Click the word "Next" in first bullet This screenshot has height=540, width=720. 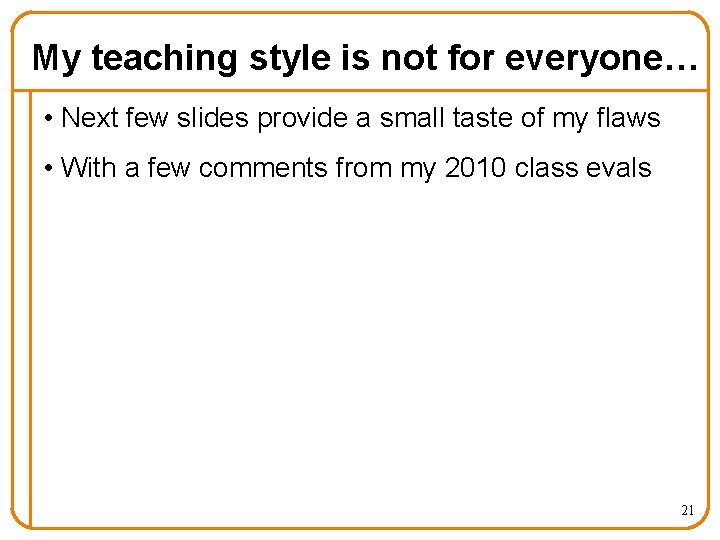(x=90, y=118)
